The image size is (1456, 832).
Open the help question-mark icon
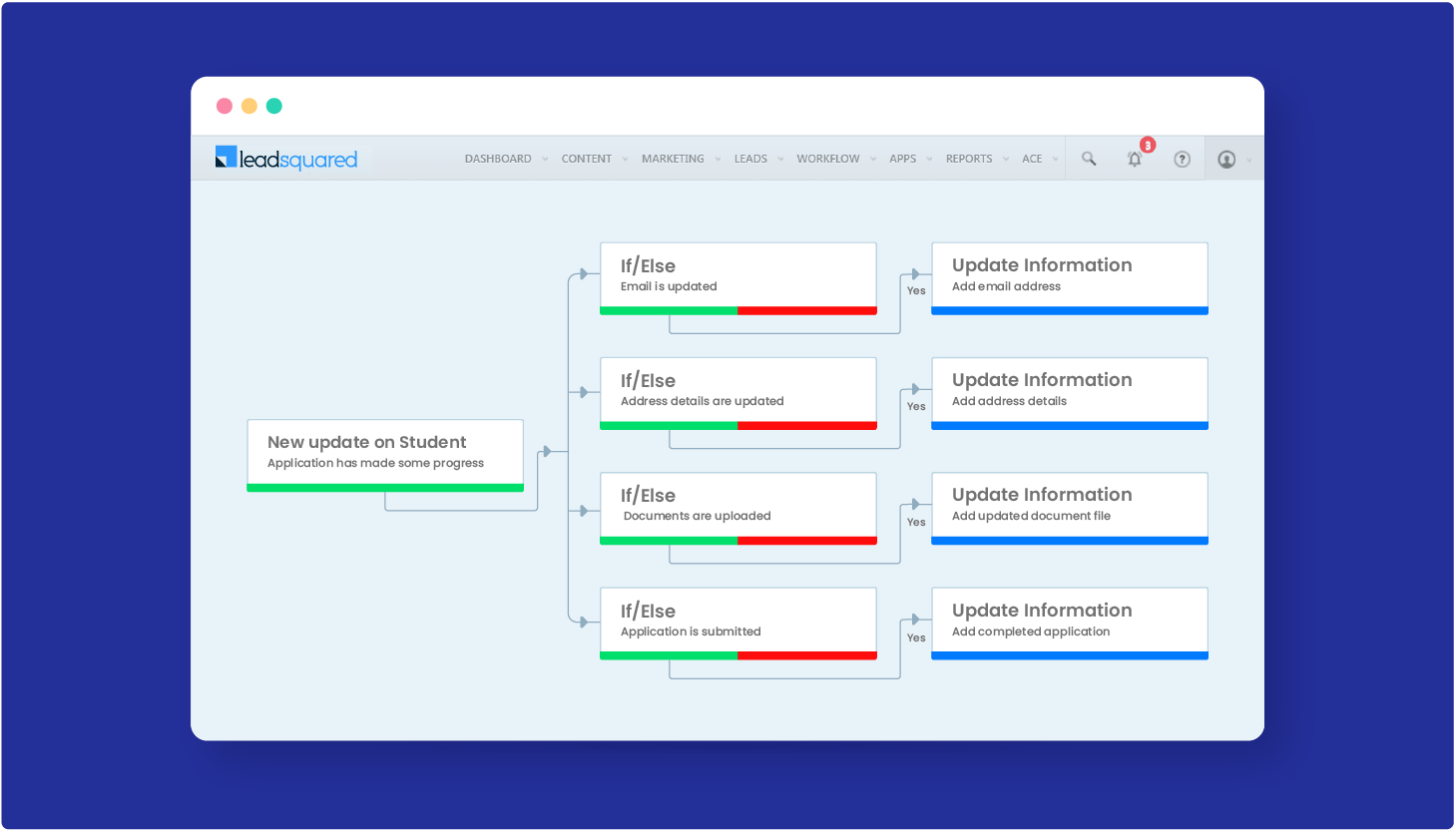click(x=1182, y=158)
